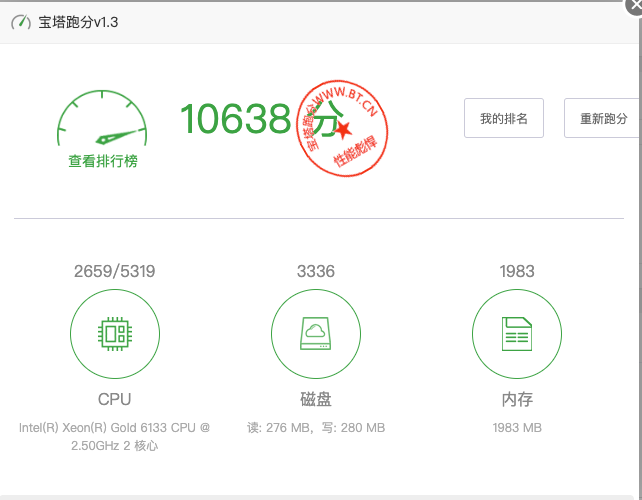The height and width of the screenshot is (500, 642).
Task: Open the 查看排行榜 ranking link
Action: (103, 161)
